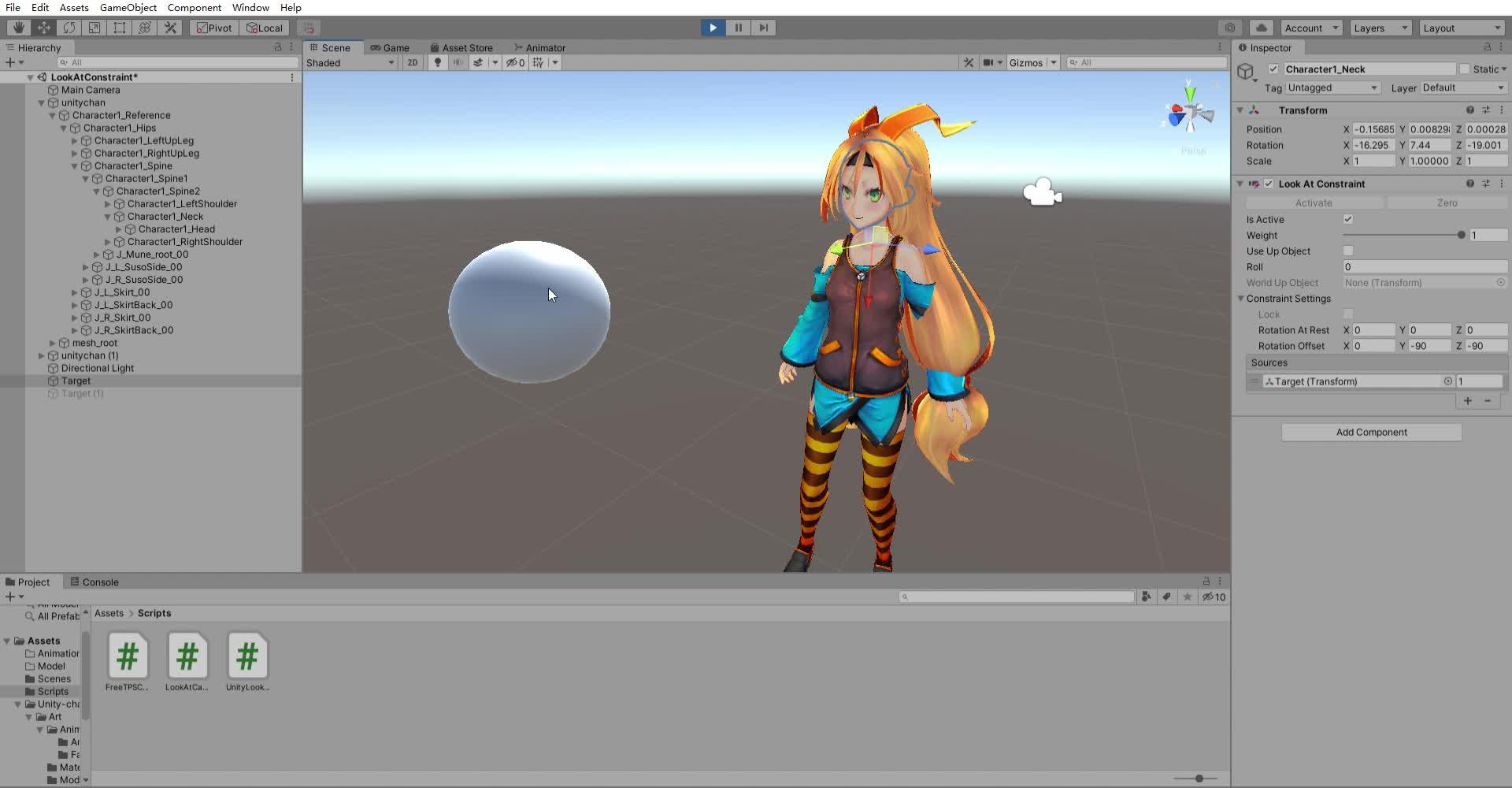Image resolution: width=1512 pixels, height=788 pixels.
Task: Add a source with plus button
Action: point(1468,401)
